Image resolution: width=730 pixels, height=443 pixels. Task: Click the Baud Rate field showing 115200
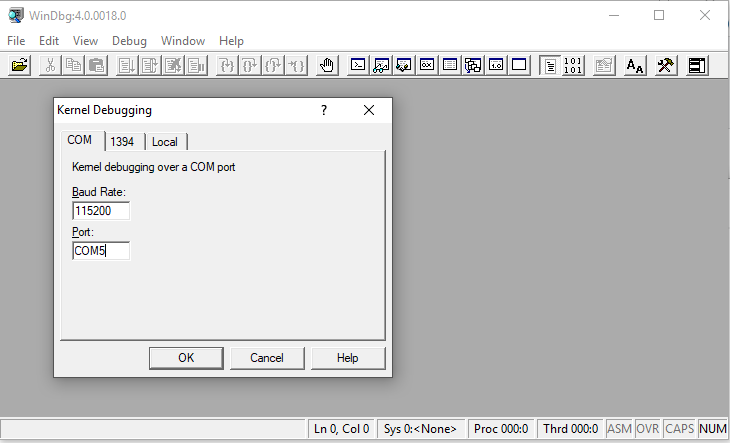[101, 211]
